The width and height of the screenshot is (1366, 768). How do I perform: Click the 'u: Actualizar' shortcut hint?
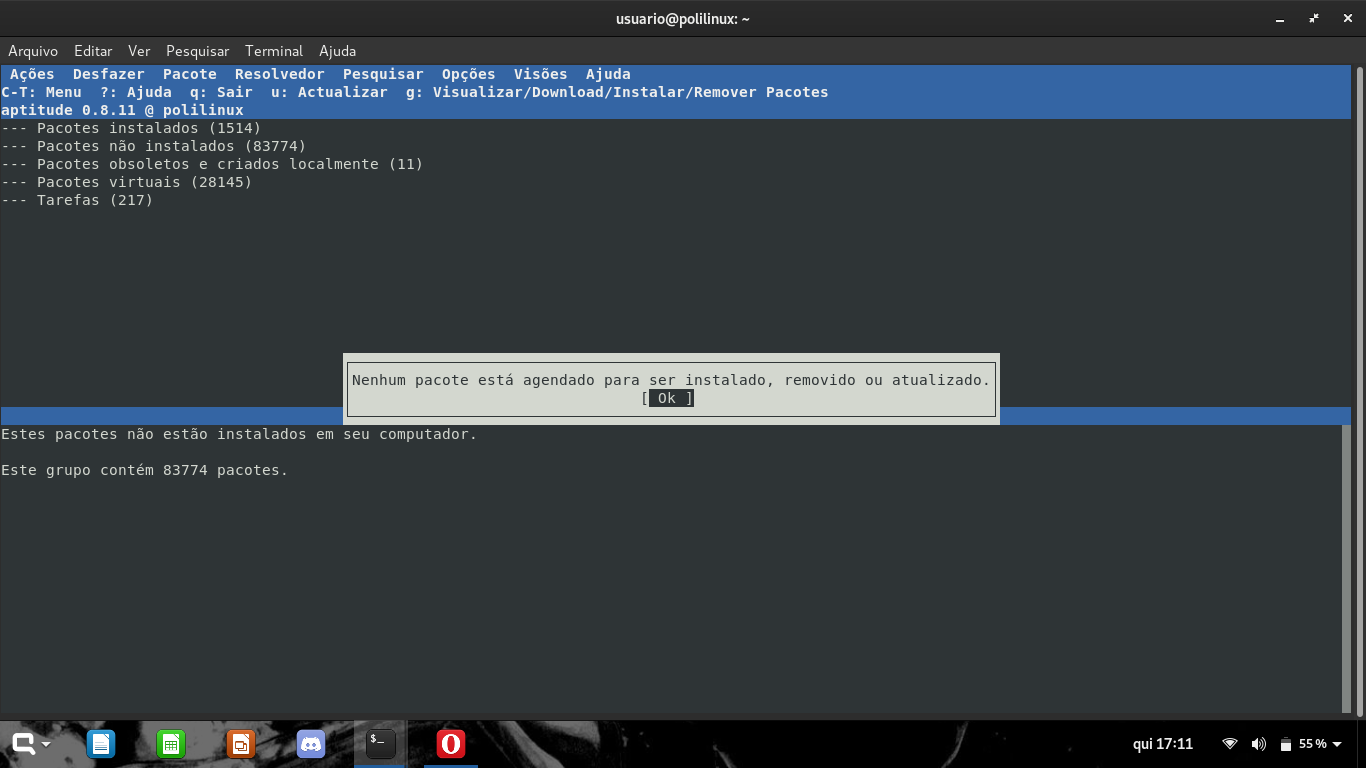coord(329,92)
